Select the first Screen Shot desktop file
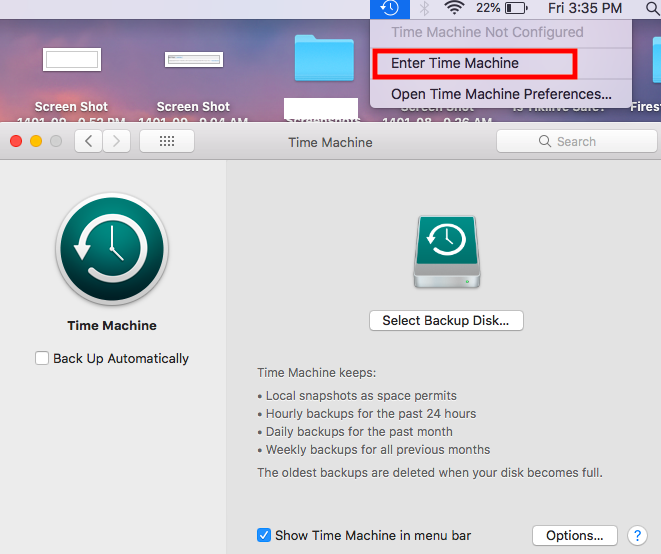The height and width of the screenshot is (554, 661). click(72, 59)
